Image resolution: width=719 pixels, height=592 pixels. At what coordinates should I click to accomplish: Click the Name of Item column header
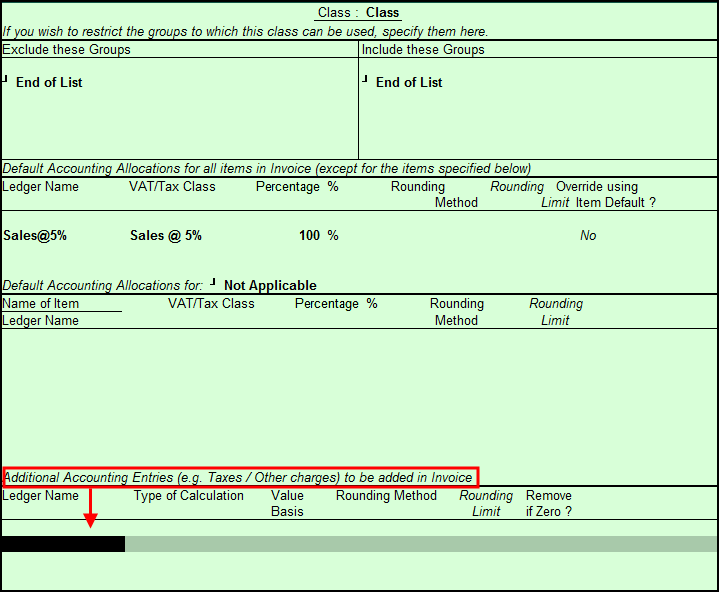pos(41,304)
